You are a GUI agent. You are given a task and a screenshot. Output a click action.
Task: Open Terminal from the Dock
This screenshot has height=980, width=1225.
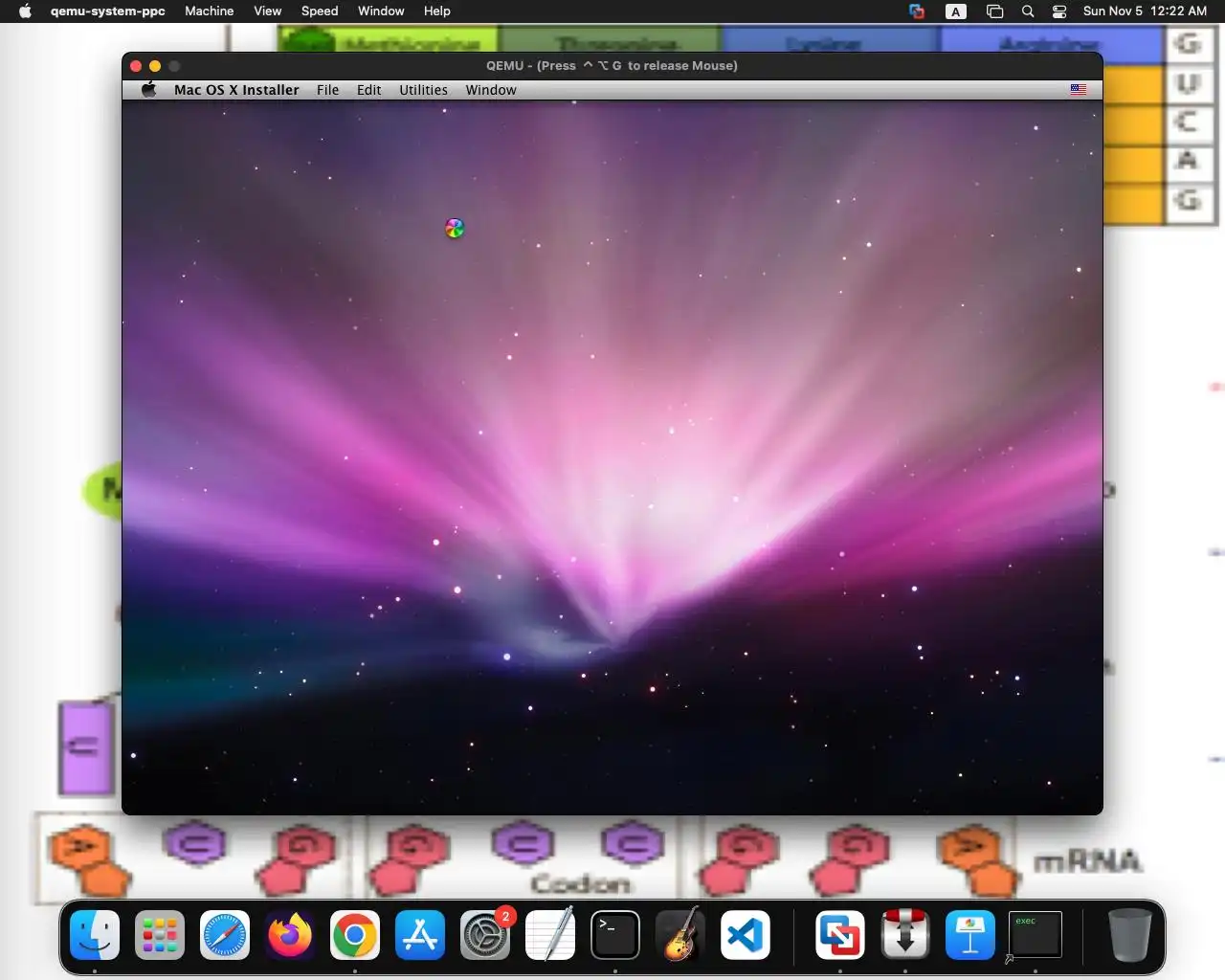[615, 935]
